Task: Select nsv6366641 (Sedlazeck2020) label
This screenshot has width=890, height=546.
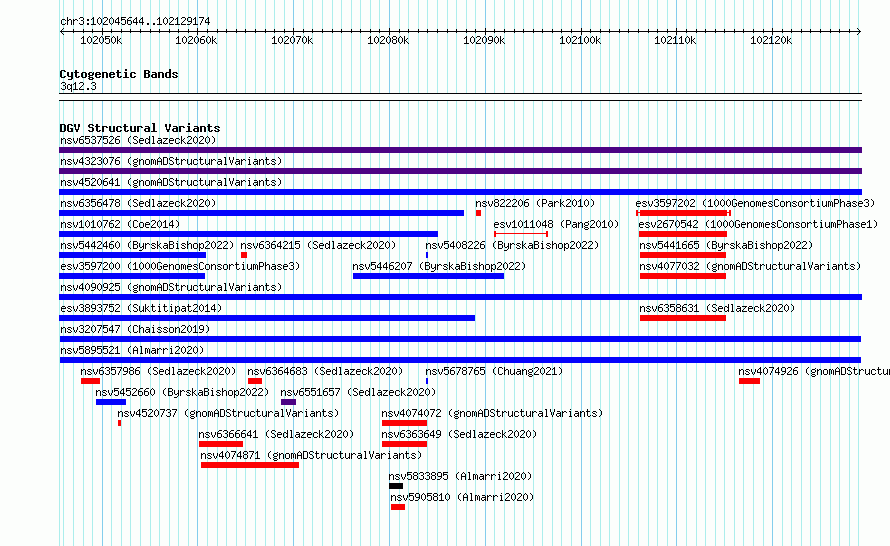Action: coord(276,434)
